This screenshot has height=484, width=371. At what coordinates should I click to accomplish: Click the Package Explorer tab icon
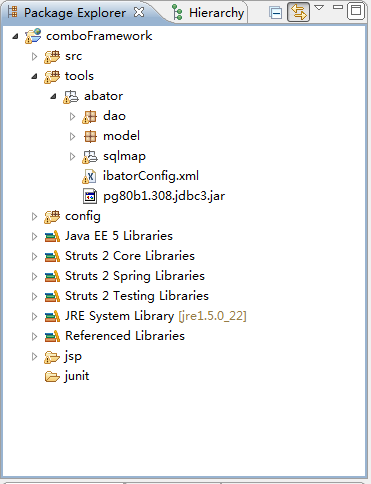point(13,12)
